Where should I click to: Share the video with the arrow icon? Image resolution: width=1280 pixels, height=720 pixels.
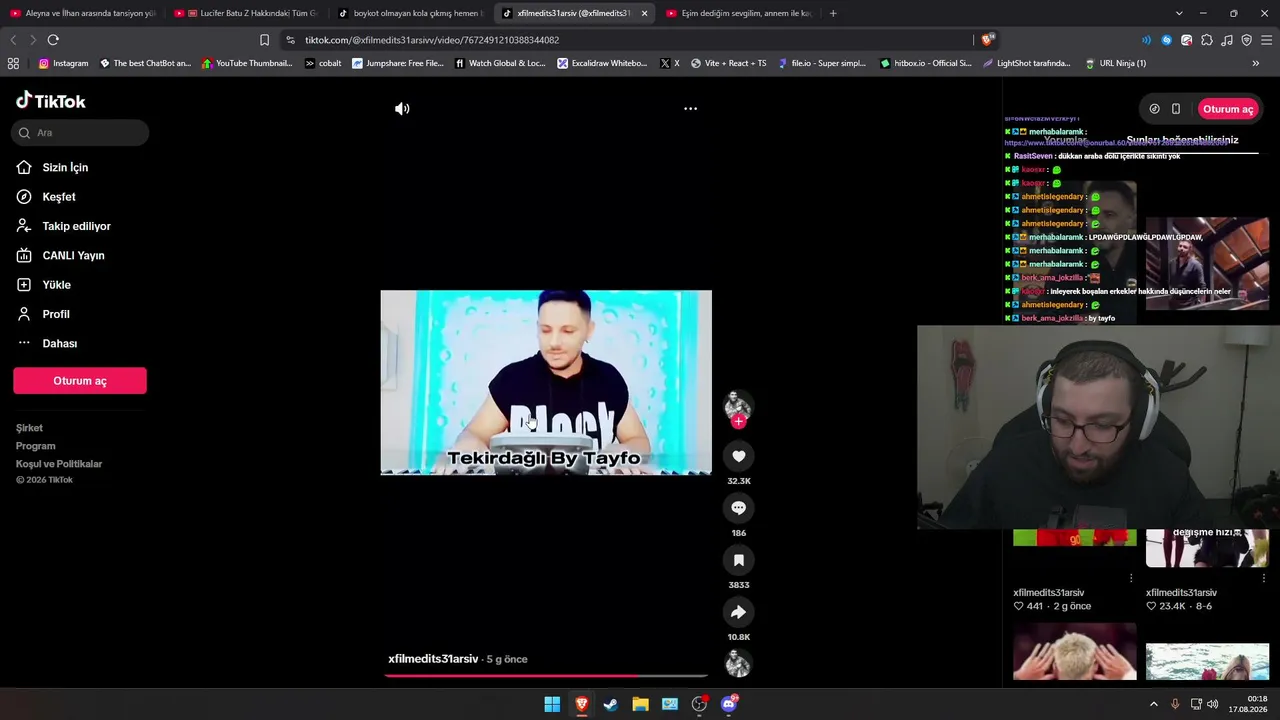tap(739, 612)
